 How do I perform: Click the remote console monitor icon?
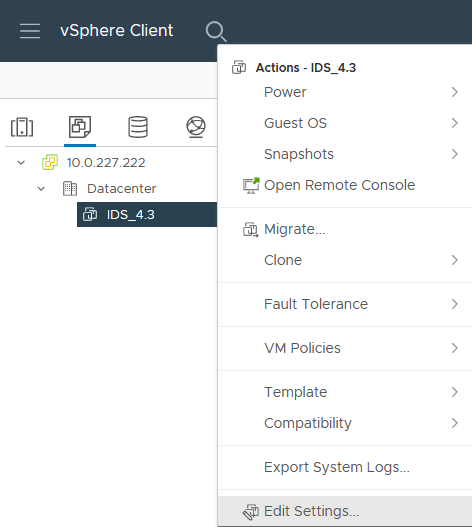tap(251, 186)
